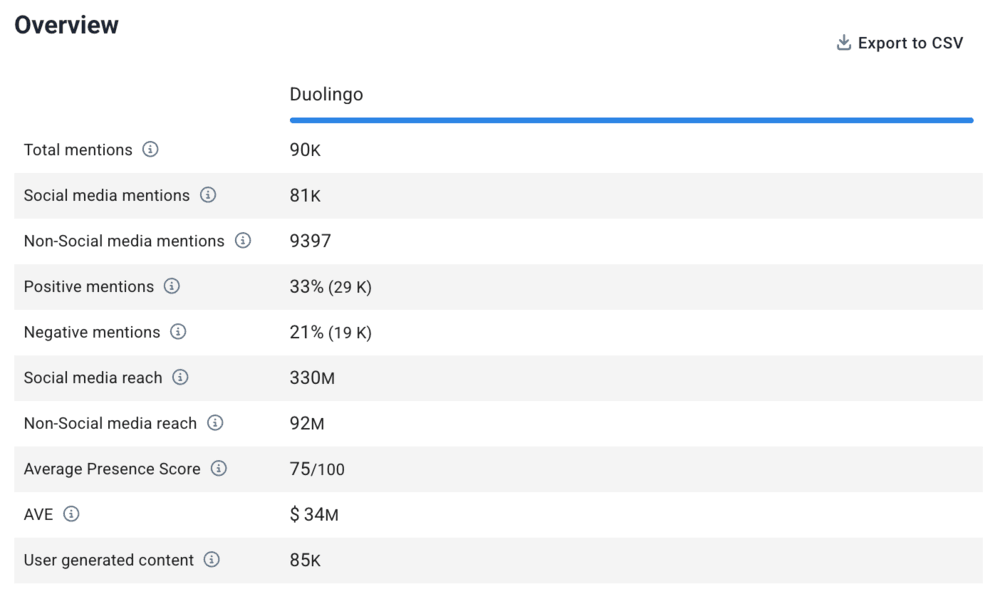The height and width of the screenshot is (594, 1000).
Task: Click the Overview heading
Action: click(x=67, y=25)
